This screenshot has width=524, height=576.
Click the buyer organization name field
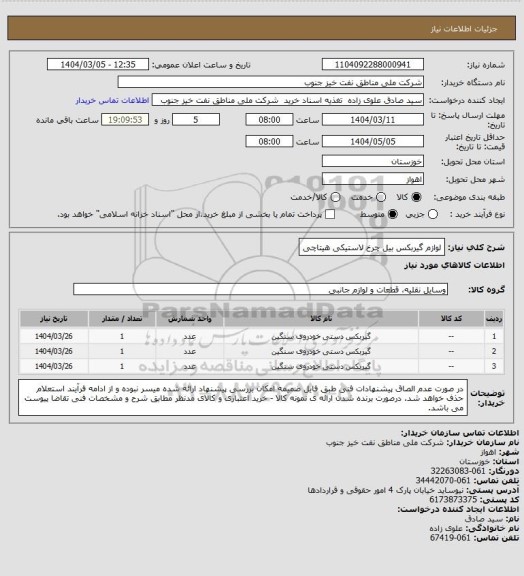point(270,82)
